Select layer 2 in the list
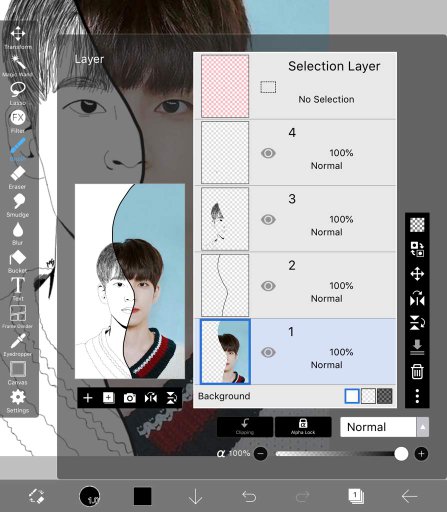The width and height of the screenshot is (447, 512). (x=295, y=285)
